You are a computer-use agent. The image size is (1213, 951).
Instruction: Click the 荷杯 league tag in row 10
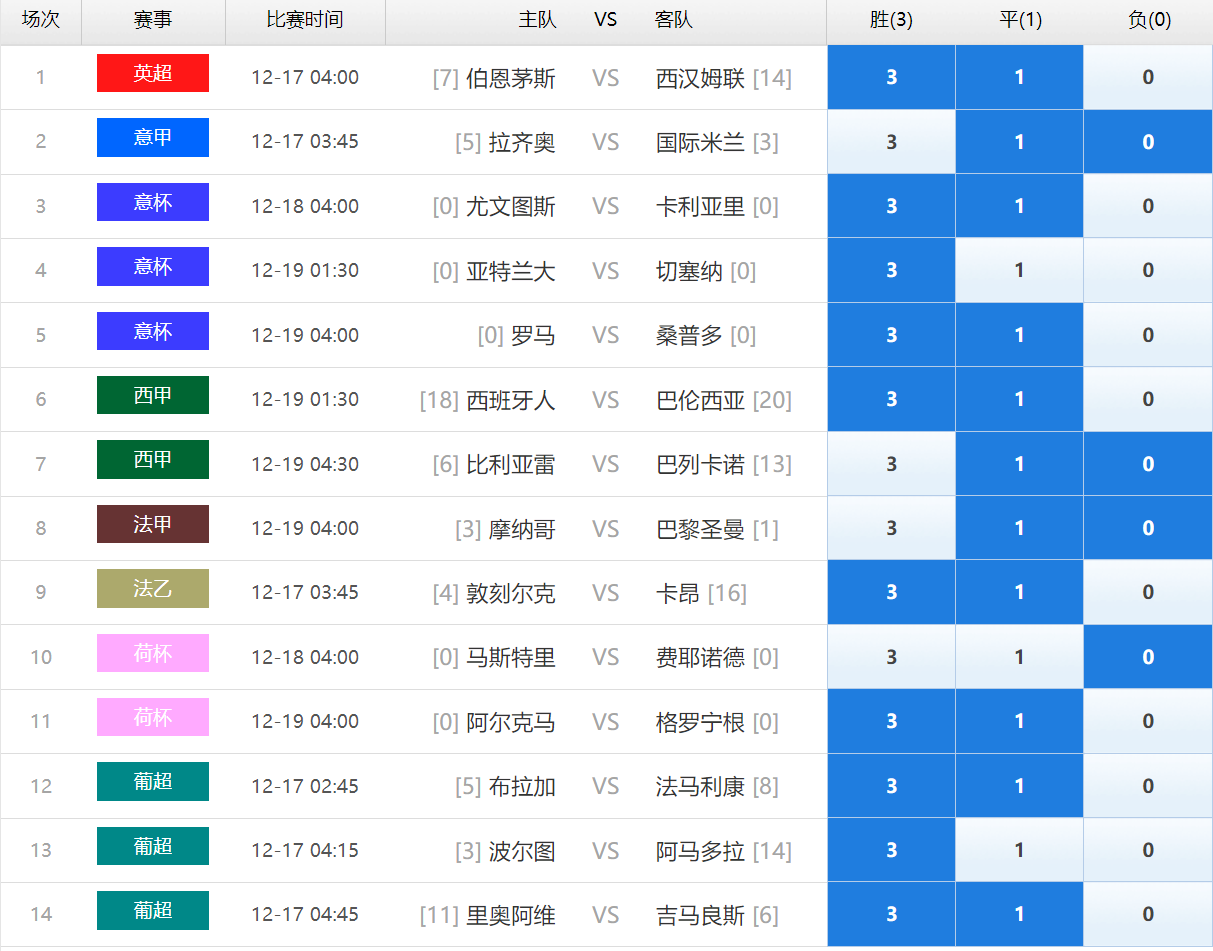153,653
